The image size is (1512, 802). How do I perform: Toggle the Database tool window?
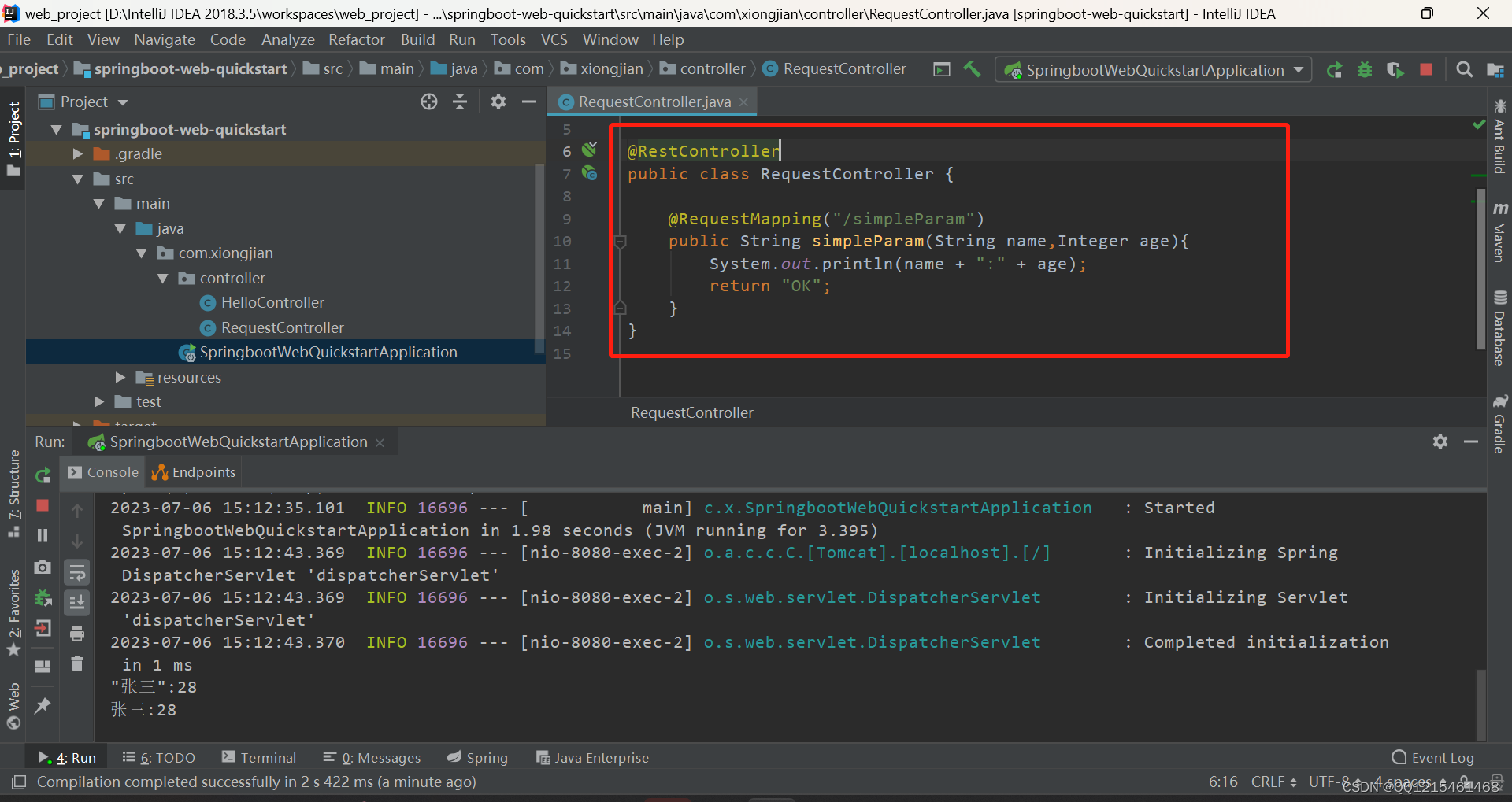[1500, 328]
